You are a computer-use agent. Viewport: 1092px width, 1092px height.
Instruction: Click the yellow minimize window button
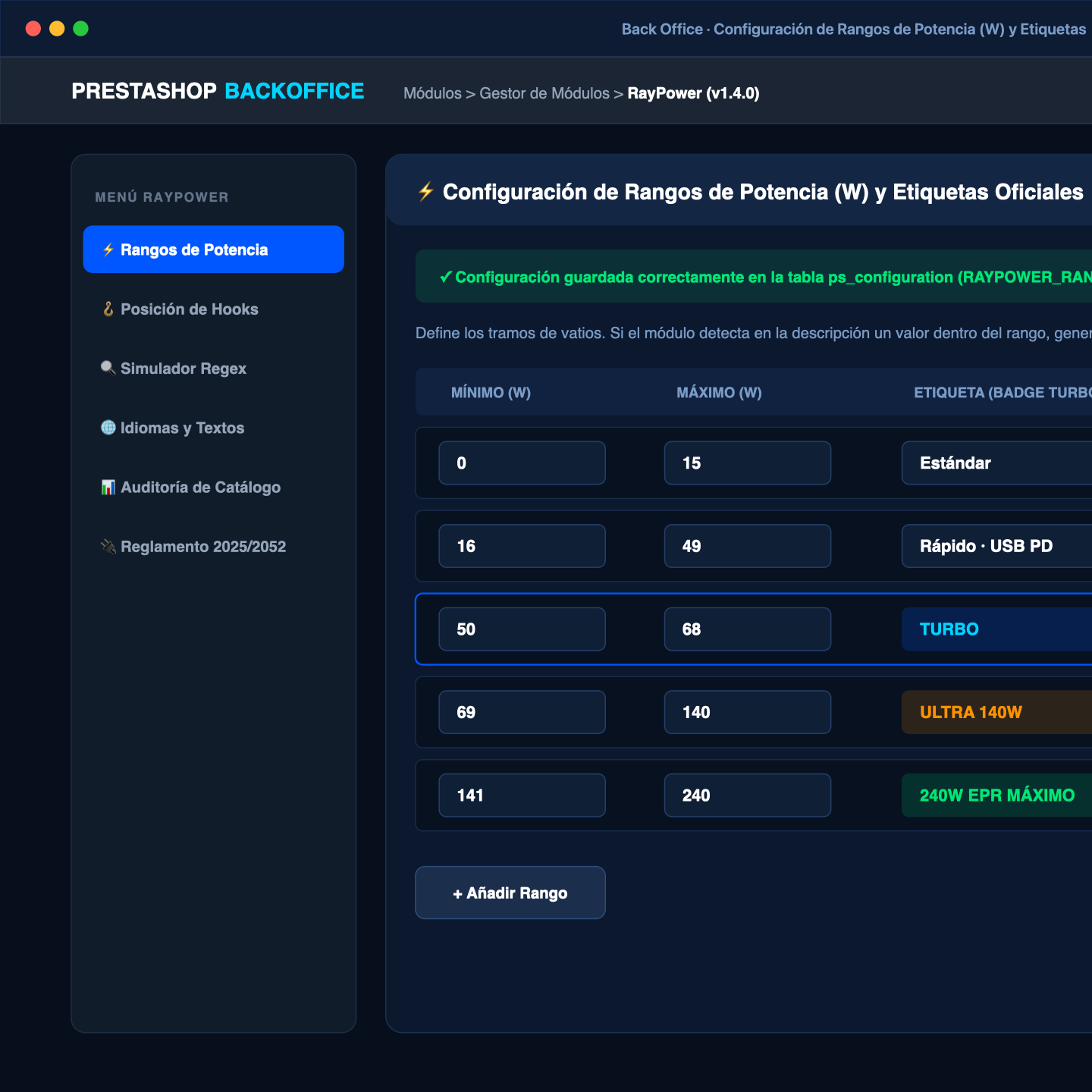click(x=57, y=29)
